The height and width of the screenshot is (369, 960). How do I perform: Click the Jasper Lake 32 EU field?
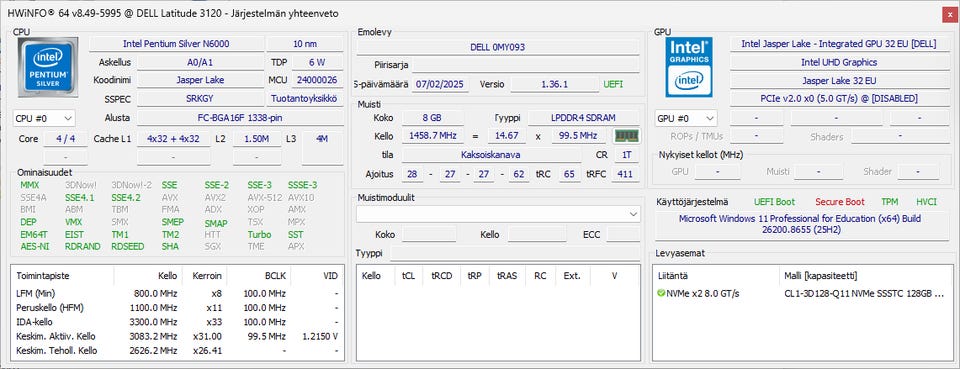coord(838,80)
